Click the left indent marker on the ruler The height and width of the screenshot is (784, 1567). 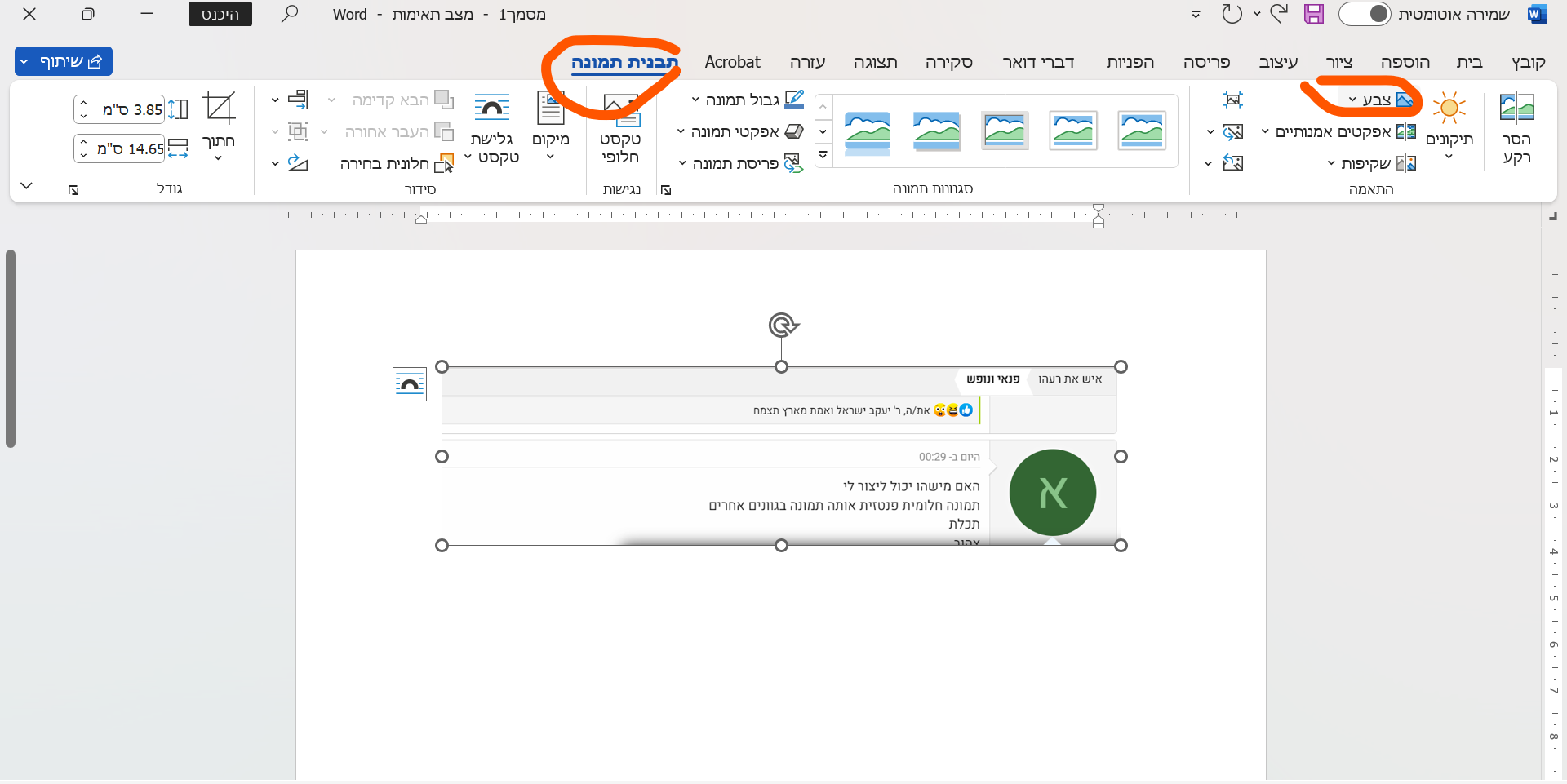pyautogui.click(x=421, y=218)
